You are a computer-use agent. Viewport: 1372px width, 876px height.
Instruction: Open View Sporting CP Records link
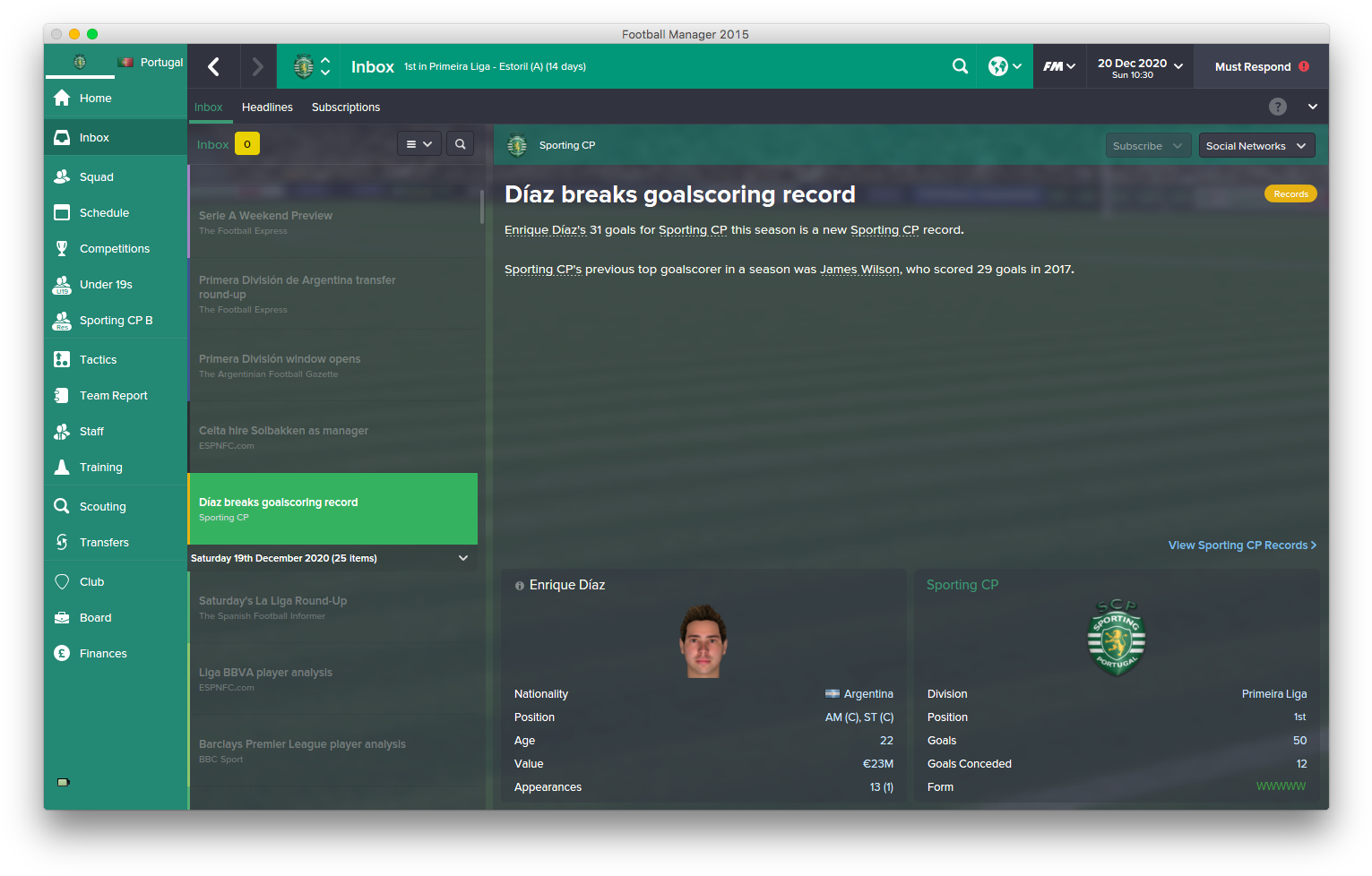[x=1242, y=545]
